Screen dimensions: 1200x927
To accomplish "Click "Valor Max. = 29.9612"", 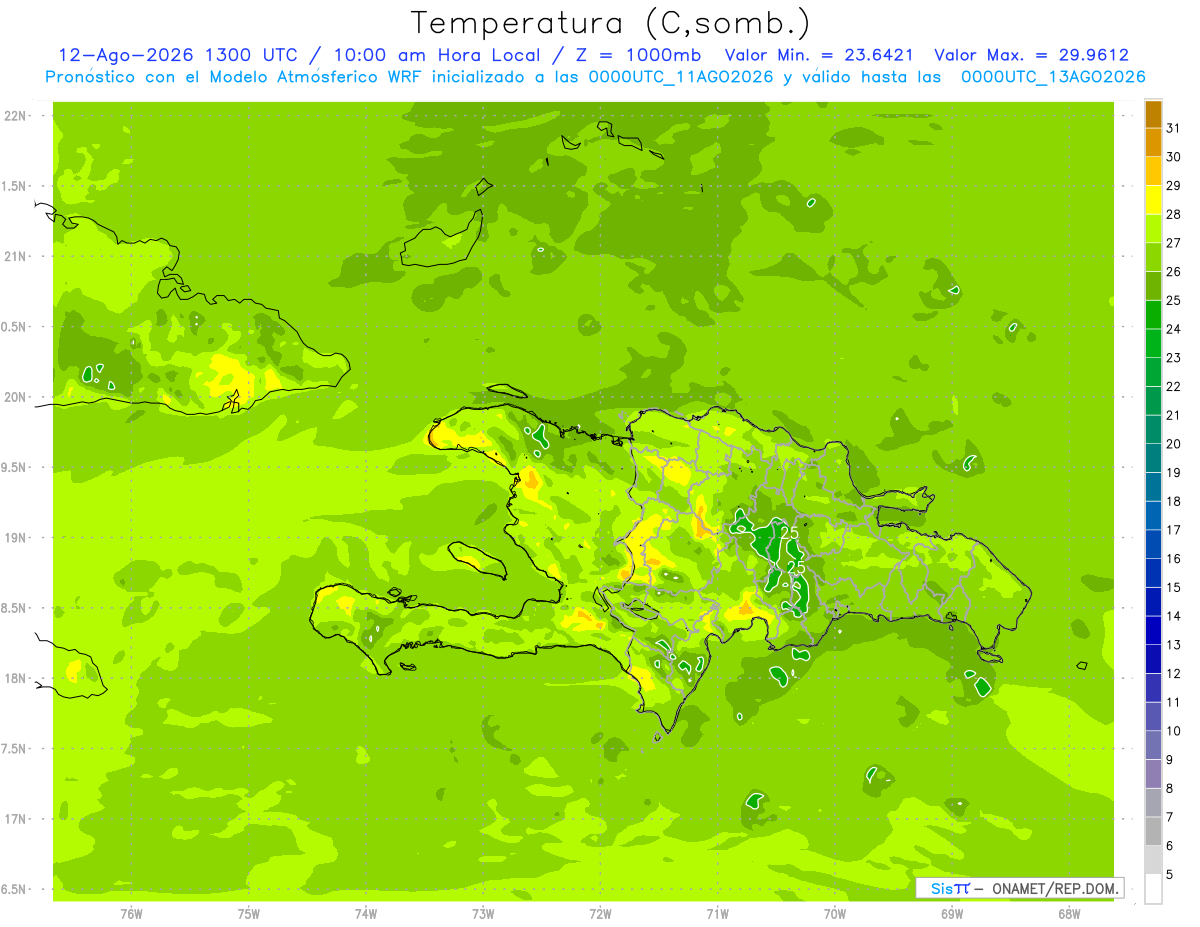I will point(1031,55).
